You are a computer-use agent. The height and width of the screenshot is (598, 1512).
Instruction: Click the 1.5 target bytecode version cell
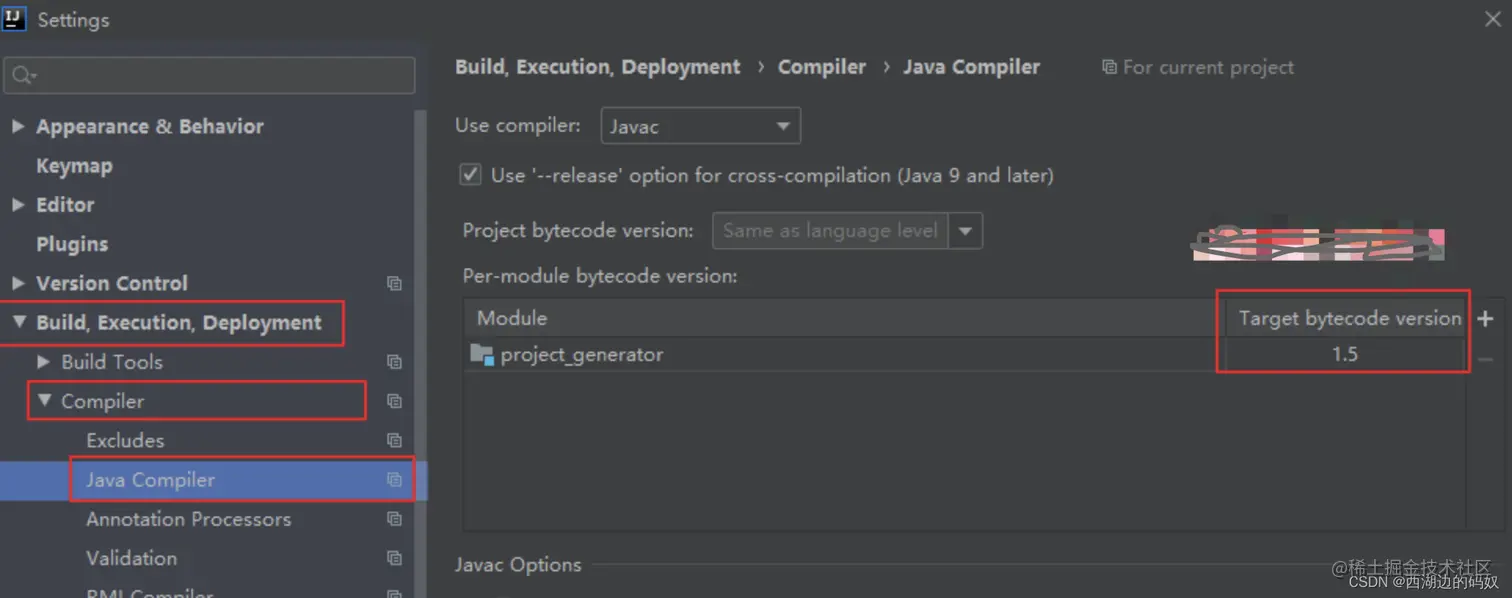(x=1344, y=354)
